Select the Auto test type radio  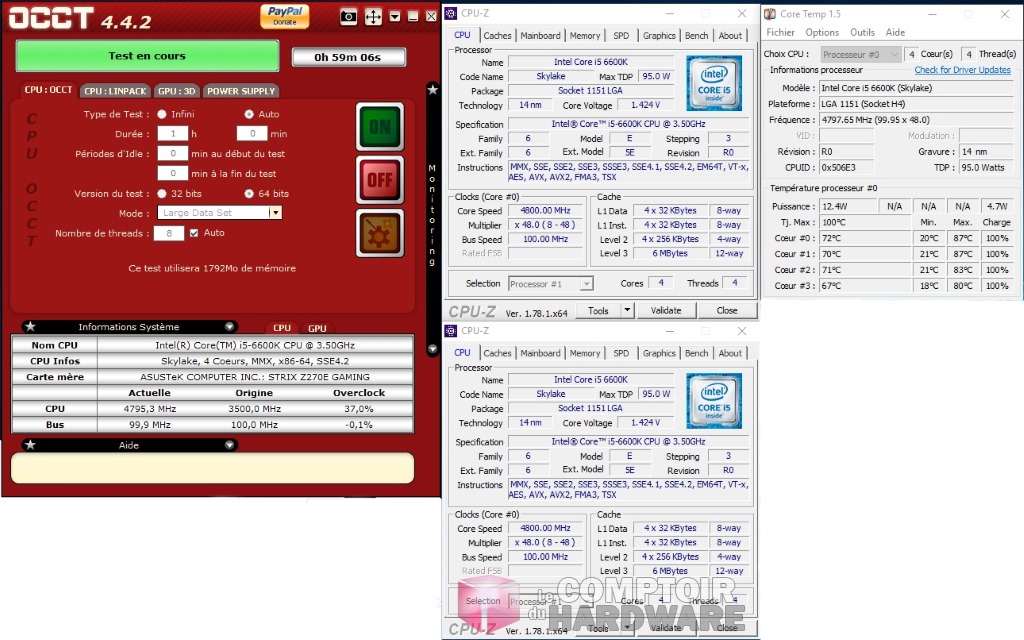coord(249,114)
